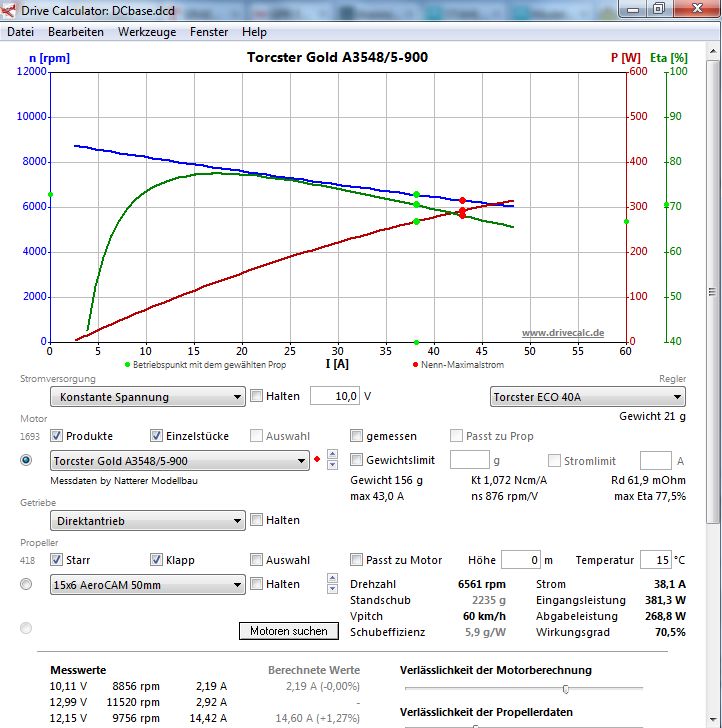722x728 pixels.
Task: Step motor selection down with arrow
Action: pos(332,465)
